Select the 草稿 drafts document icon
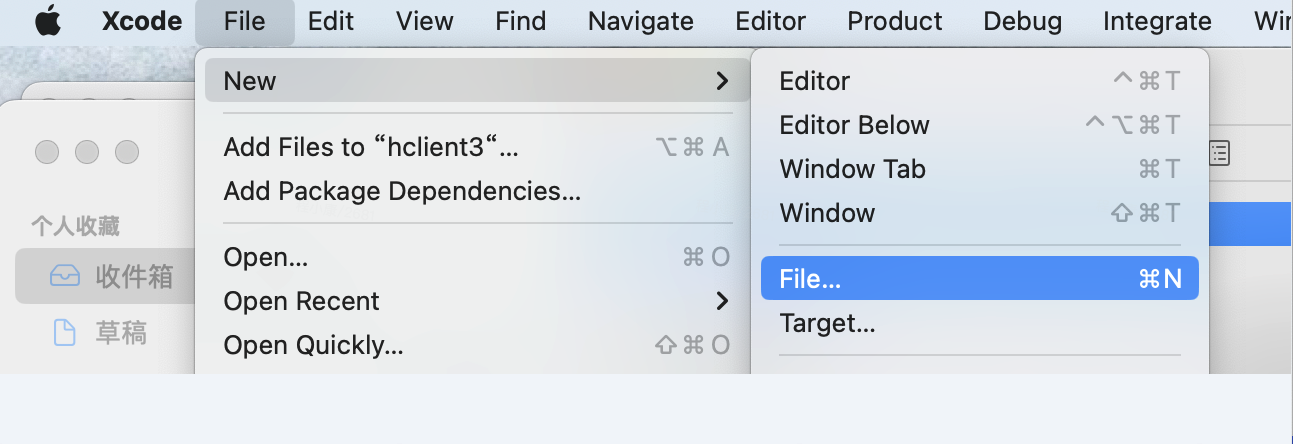The width and height of the screenshot is (1293, 444). click(x=64, y=333)
